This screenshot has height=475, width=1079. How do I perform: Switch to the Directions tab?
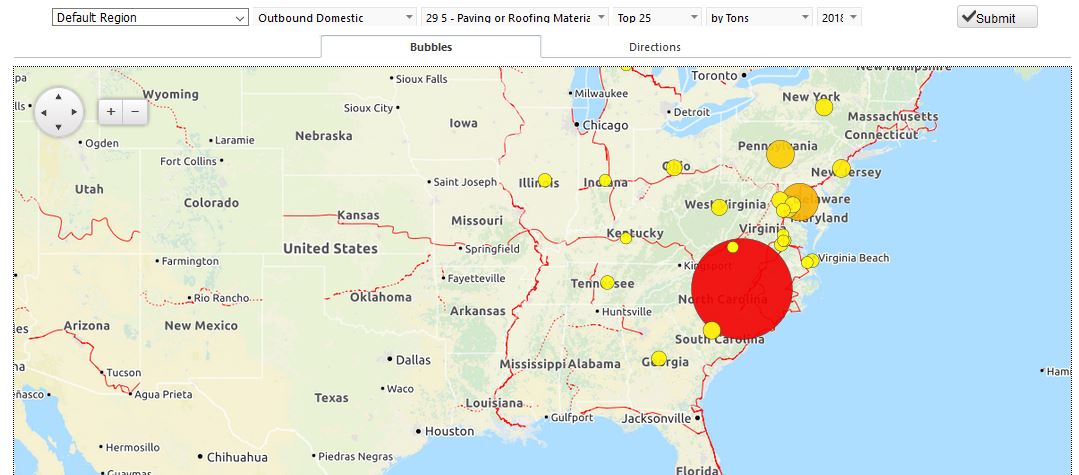click(654, 47)
